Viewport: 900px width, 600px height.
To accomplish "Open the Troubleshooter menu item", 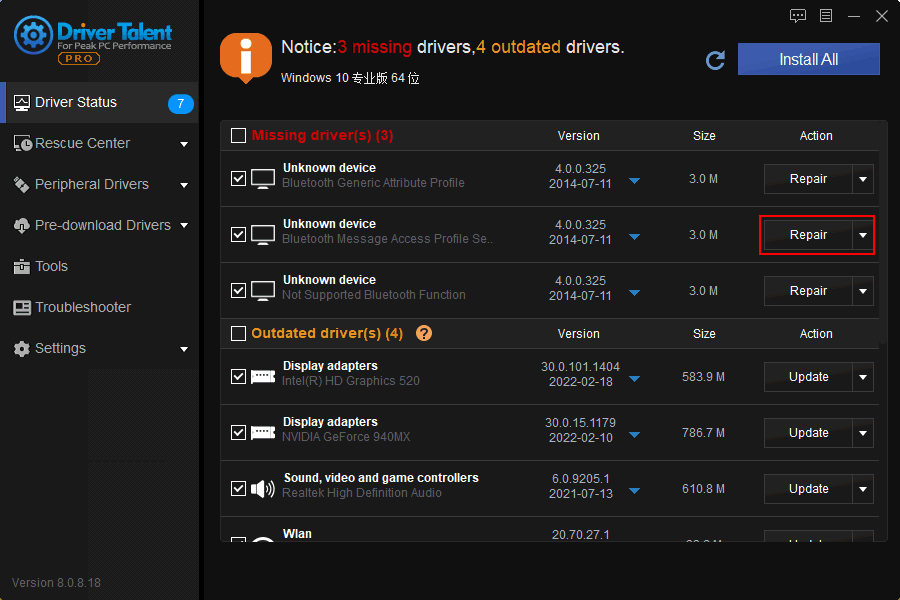I will tap(100, 308).
